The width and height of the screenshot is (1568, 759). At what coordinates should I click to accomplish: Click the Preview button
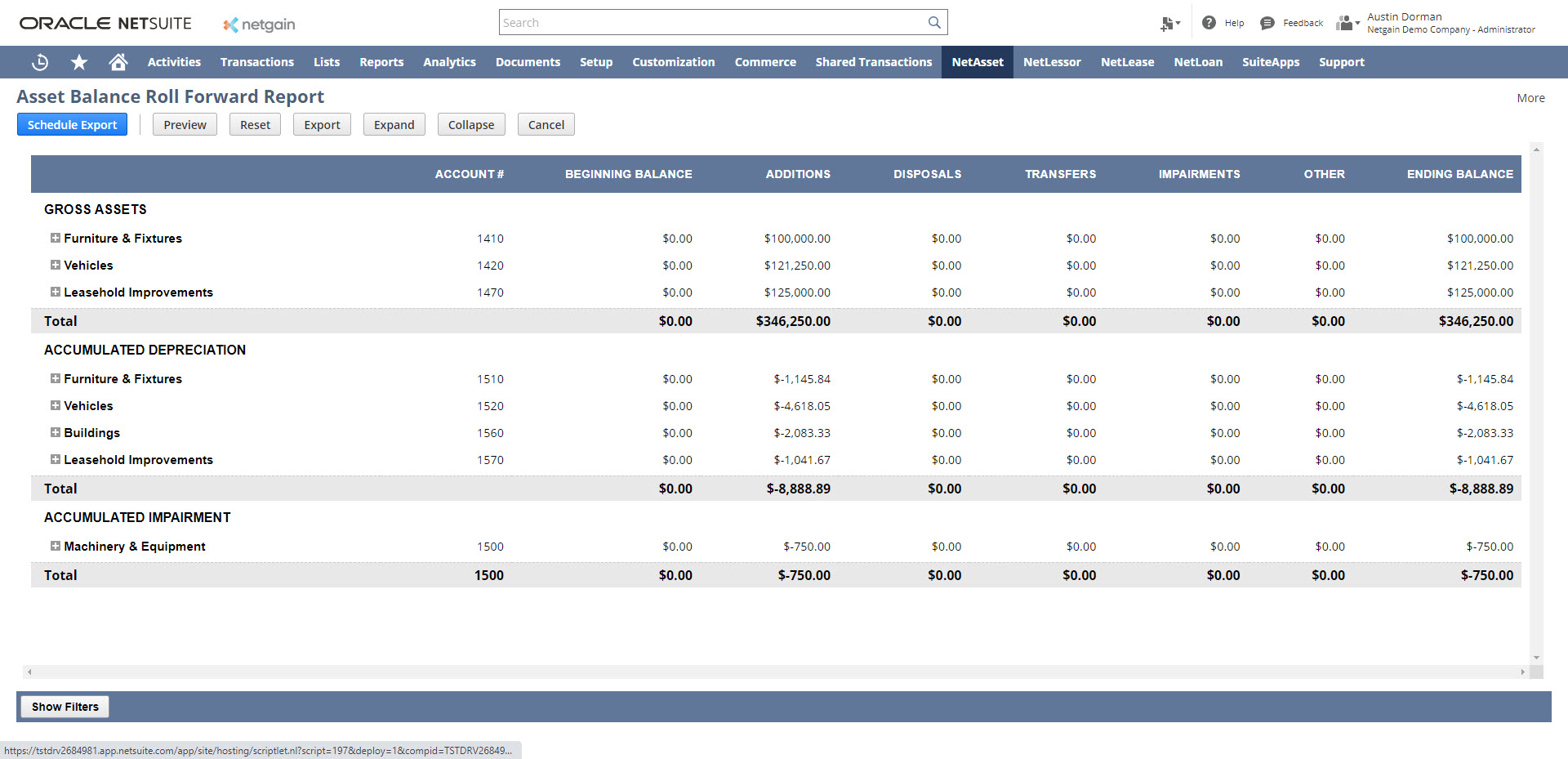[185, 124]
